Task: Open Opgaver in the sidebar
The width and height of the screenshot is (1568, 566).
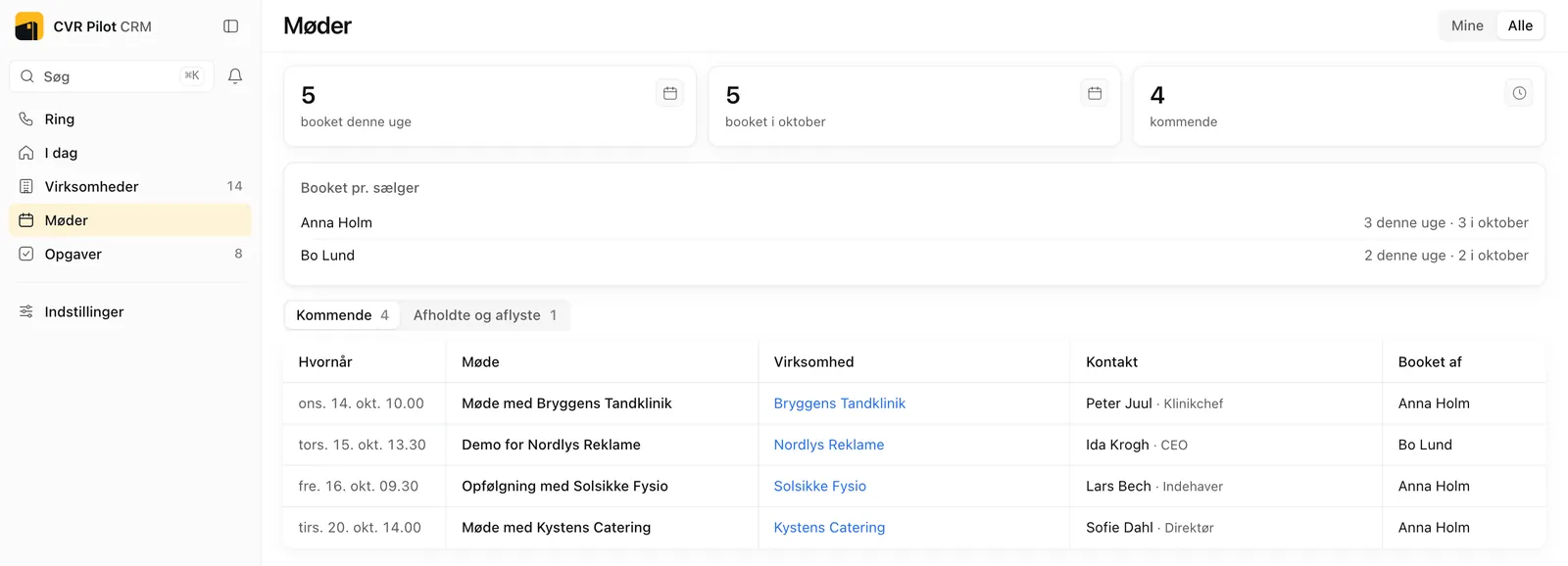Action: (x=130, y=254)
